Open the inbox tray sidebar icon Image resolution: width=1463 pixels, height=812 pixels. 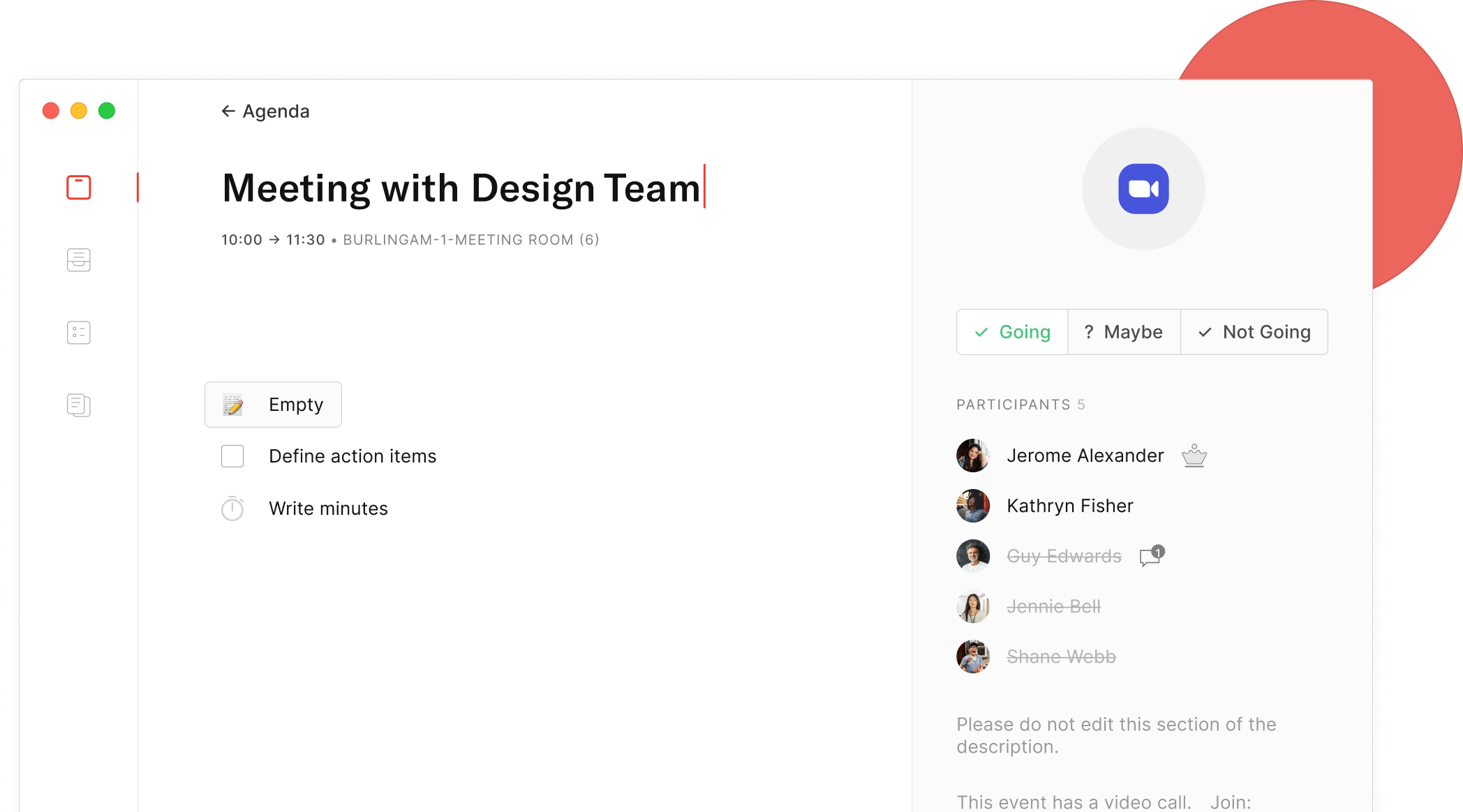[79, 260]
